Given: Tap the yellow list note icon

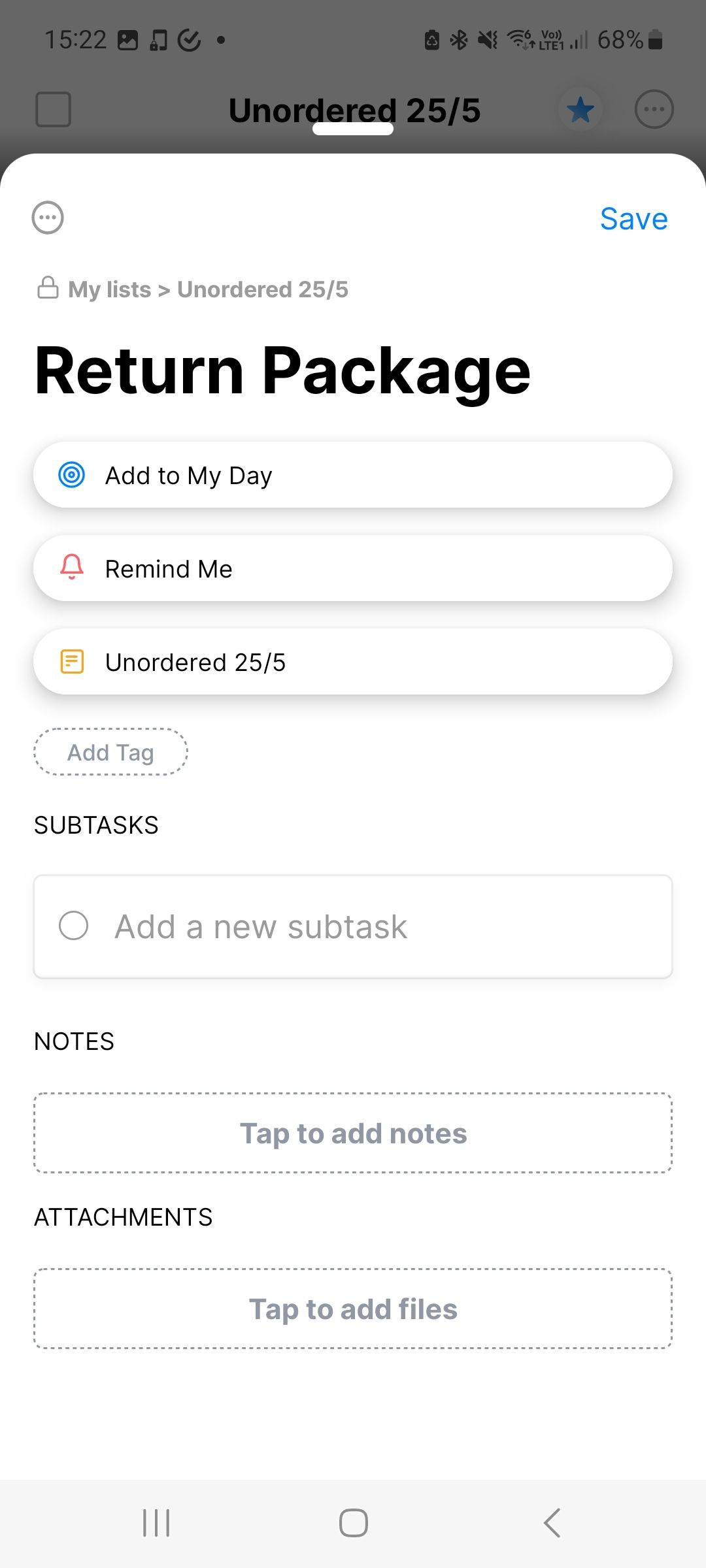Looking at the screenshot, I should point(72,661).
